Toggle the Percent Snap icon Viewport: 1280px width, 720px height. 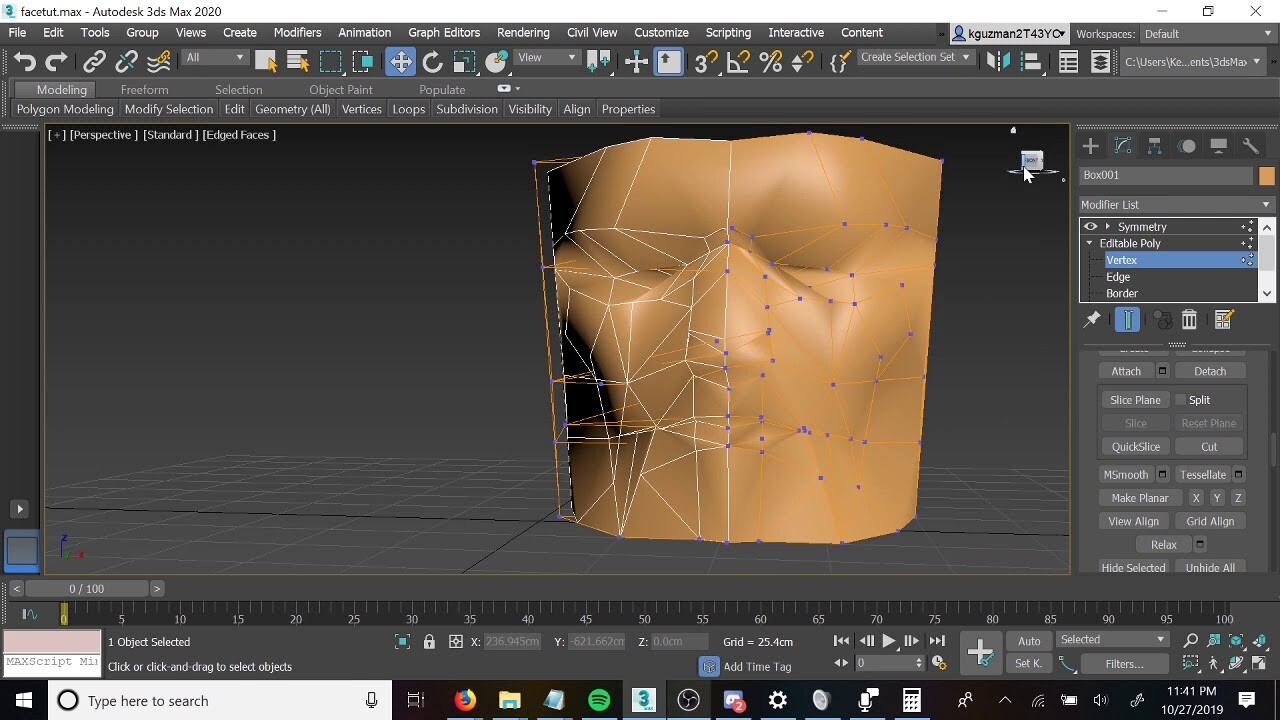[770, 62]
